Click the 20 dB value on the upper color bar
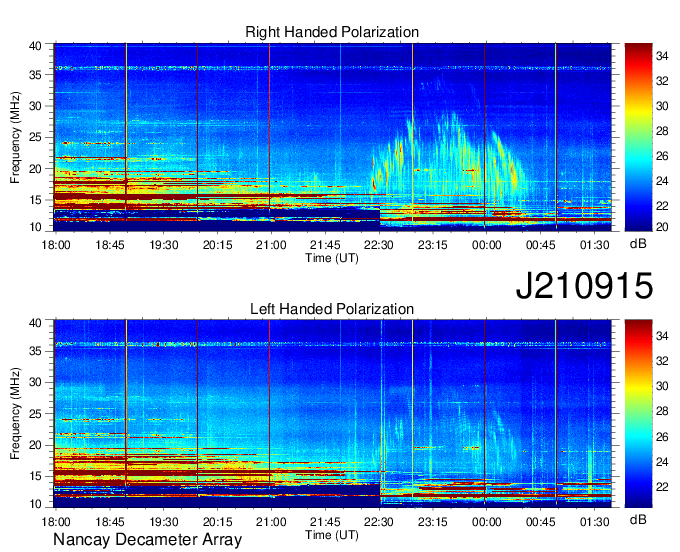The image size is (680, 552). [x=662, y=227]
